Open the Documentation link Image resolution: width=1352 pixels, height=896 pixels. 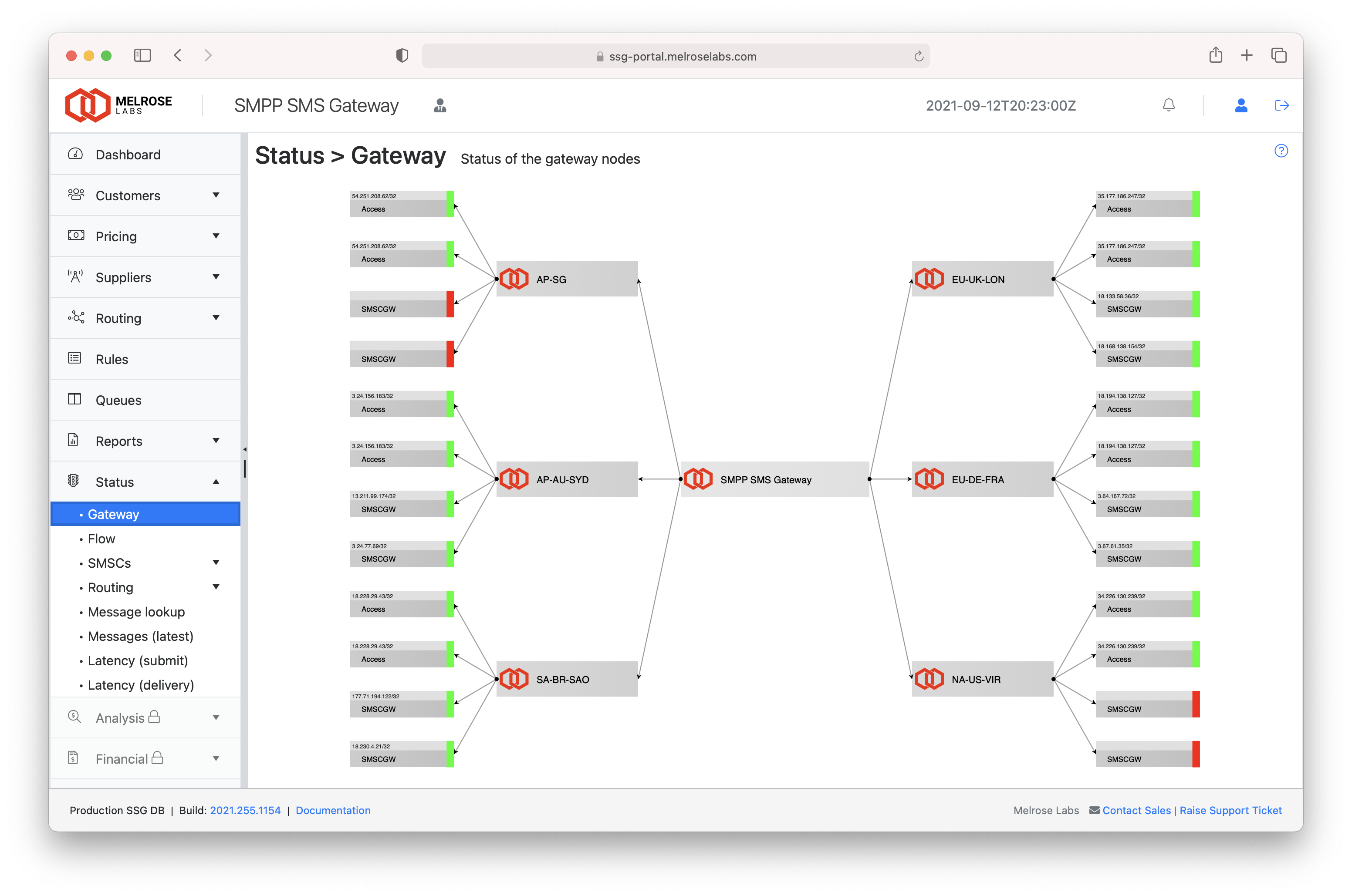click(333, 810)
